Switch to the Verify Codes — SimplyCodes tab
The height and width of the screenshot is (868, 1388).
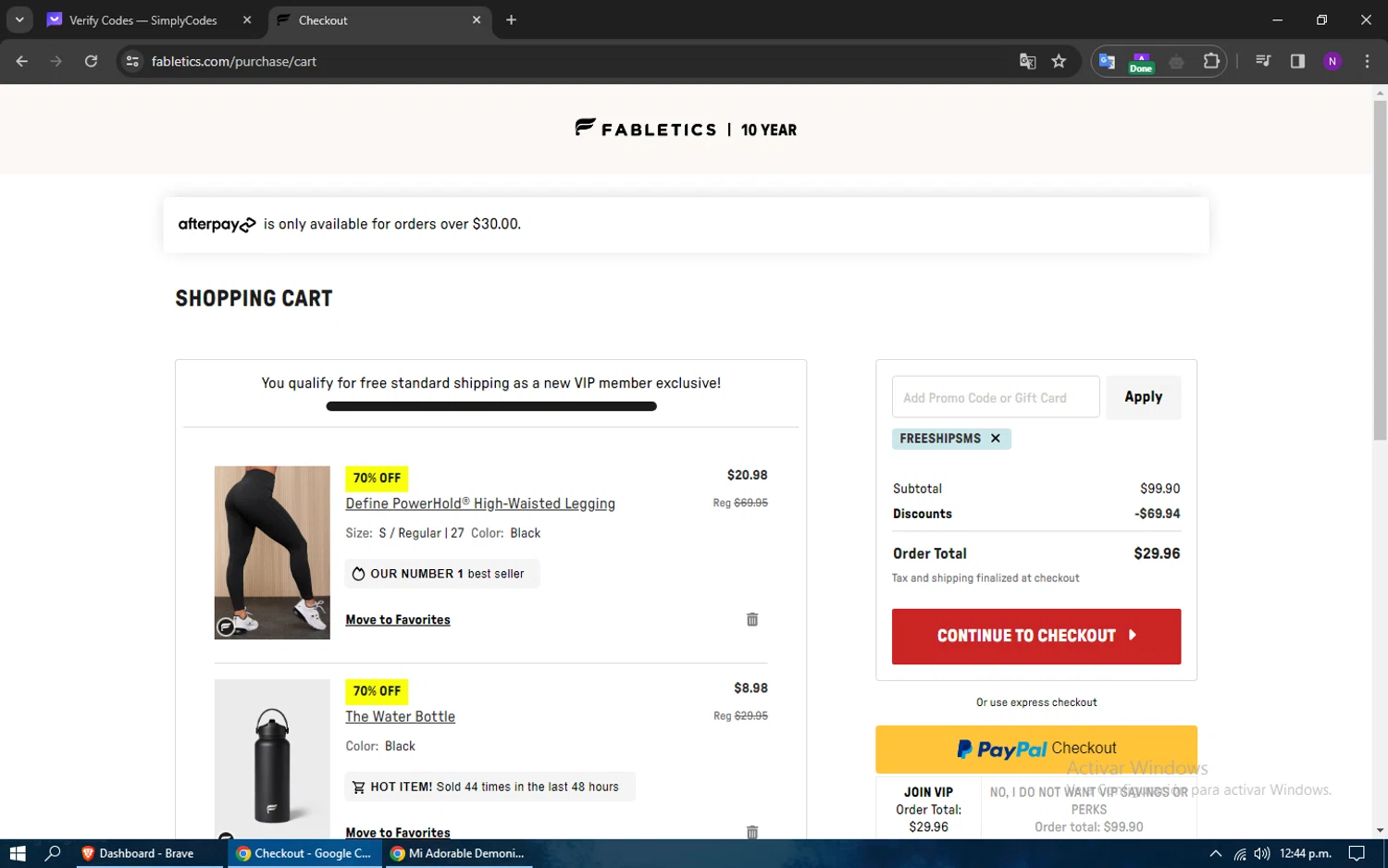(143, 20)
